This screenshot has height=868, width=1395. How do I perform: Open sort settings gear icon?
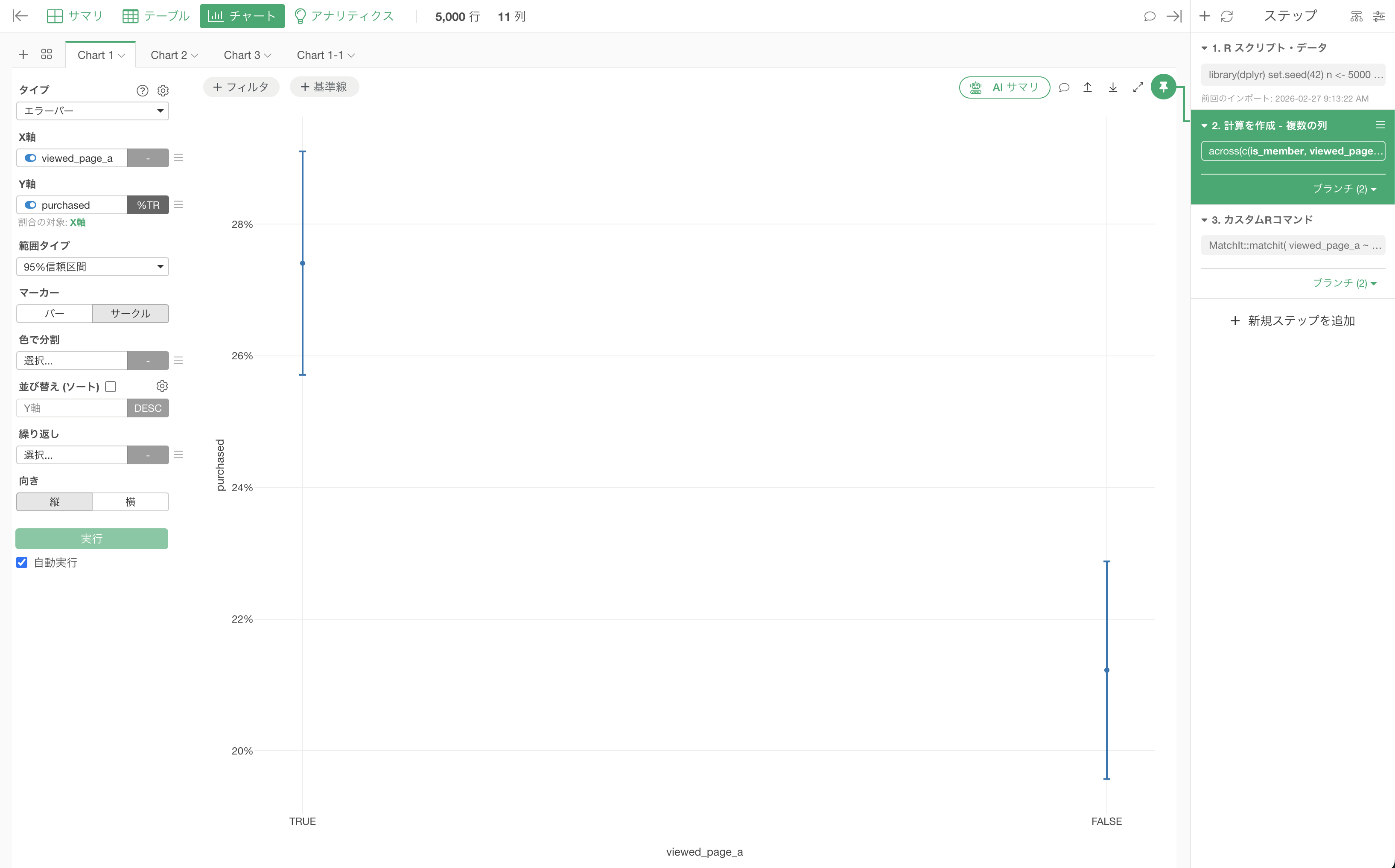click(x=162, y=386)
